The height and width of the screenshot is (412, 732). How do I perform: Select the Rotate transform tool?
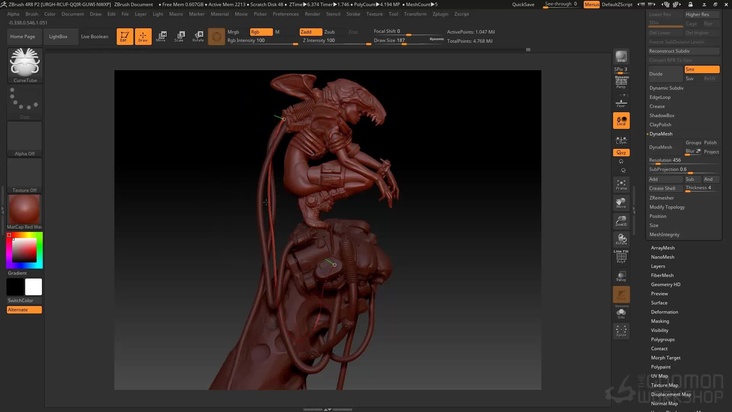coord(198,36)
